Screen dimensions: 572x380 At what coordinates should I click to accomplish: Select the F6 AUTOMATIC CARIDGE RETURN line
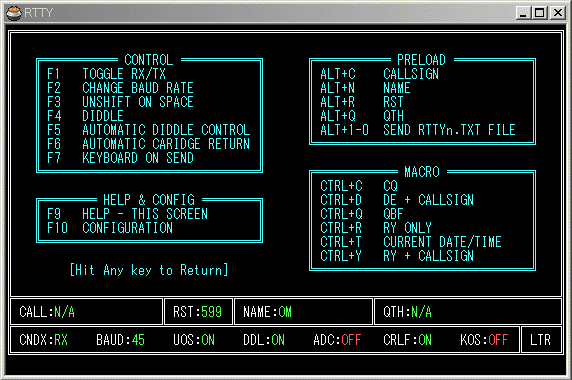[148, 144]
